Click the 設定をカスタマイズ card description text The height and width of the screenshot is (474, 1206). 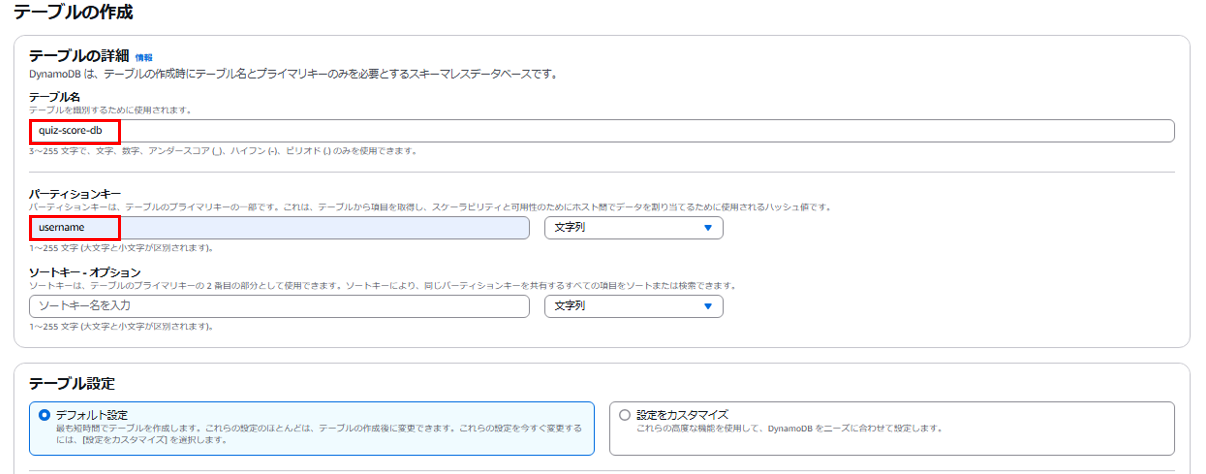point(790,428)
